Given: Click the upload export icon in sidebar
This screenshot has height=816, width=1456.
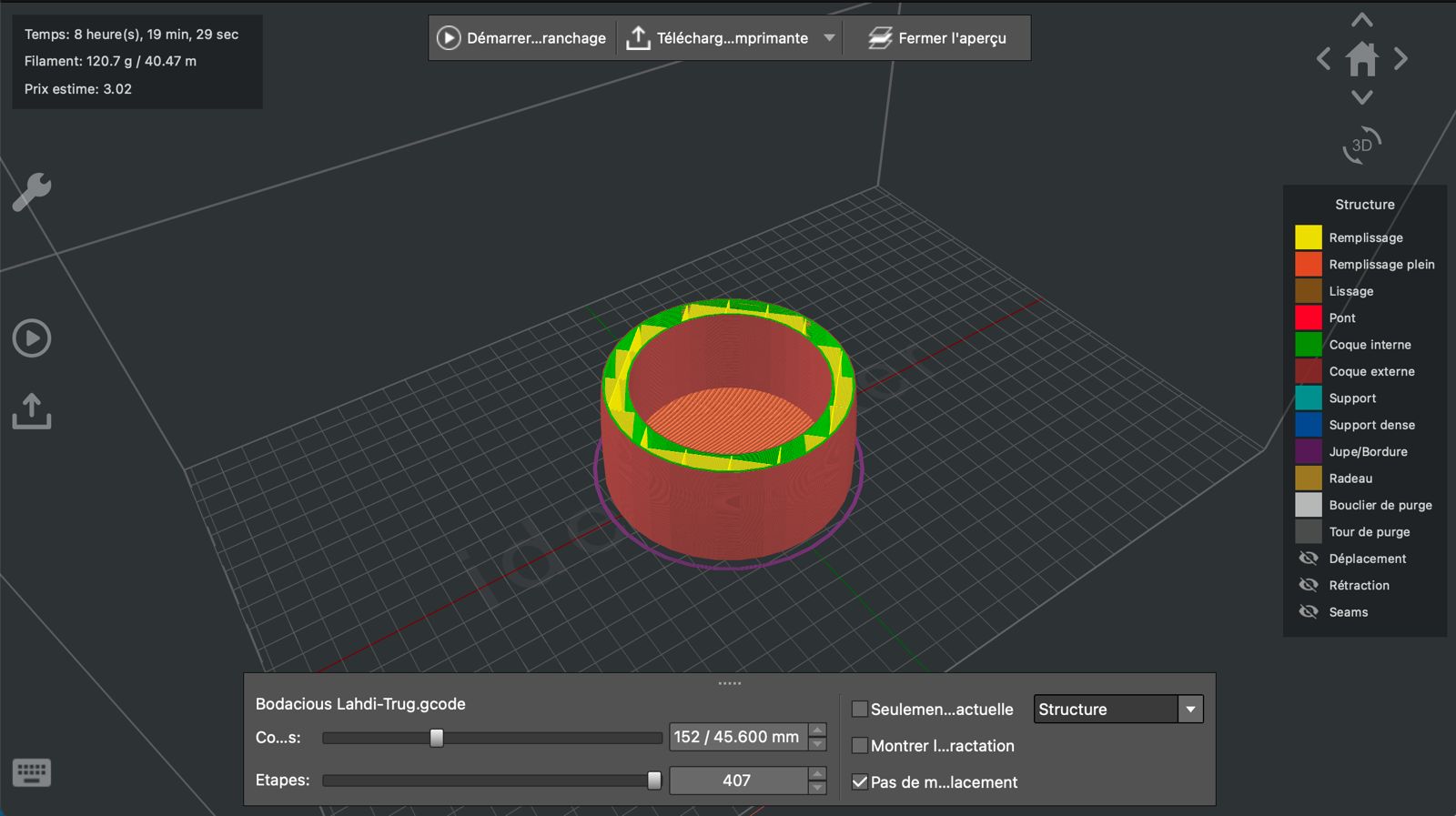Looking at the screenshot, I should point(32,411).
